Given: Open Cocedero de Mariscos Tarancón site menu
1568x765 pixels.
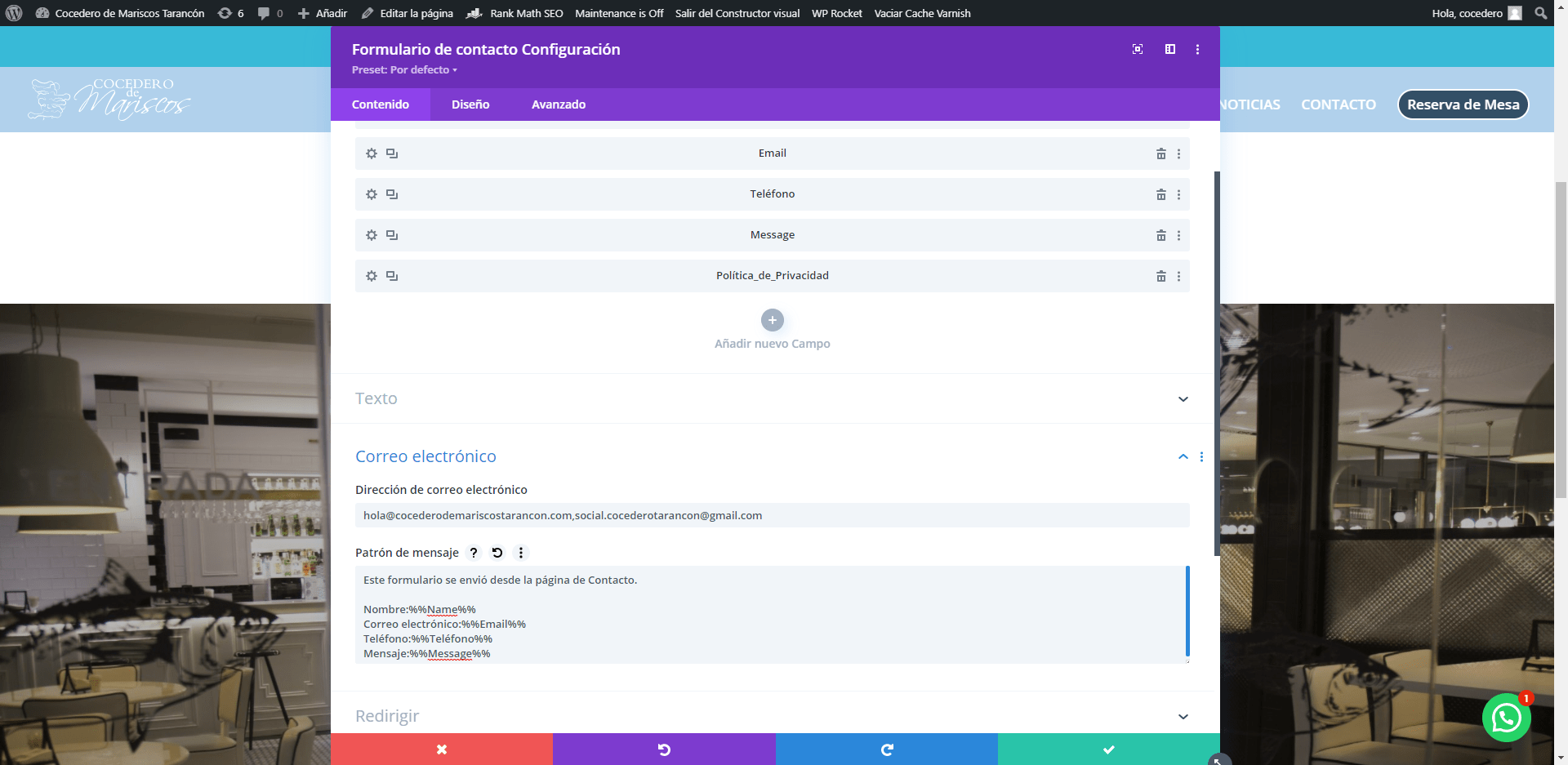Looking at the screenshot, I should (121, 13).
